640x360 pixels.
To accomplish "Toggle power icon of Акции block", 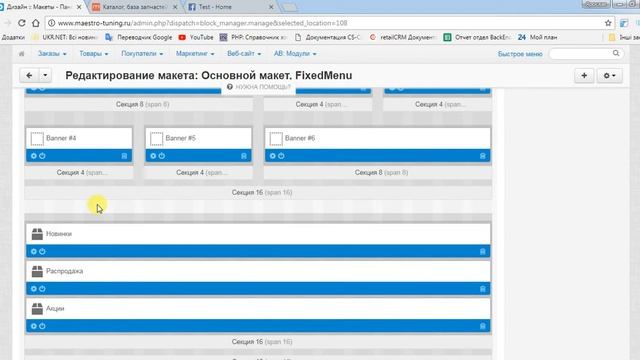I will tap(42, 326).
